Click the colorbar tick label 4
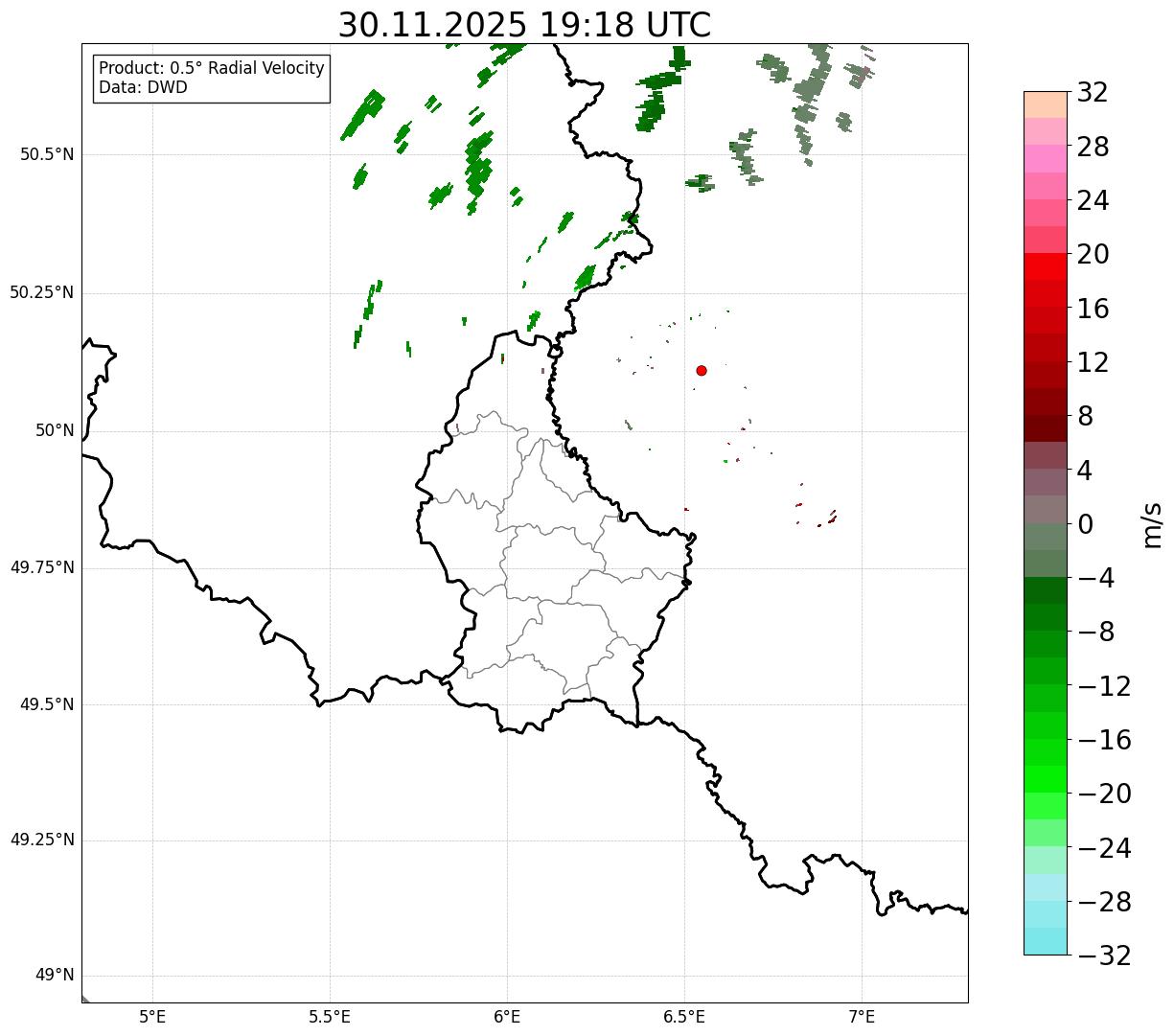Viewport: 1174px width, 1036px height. coord(1085,471)
